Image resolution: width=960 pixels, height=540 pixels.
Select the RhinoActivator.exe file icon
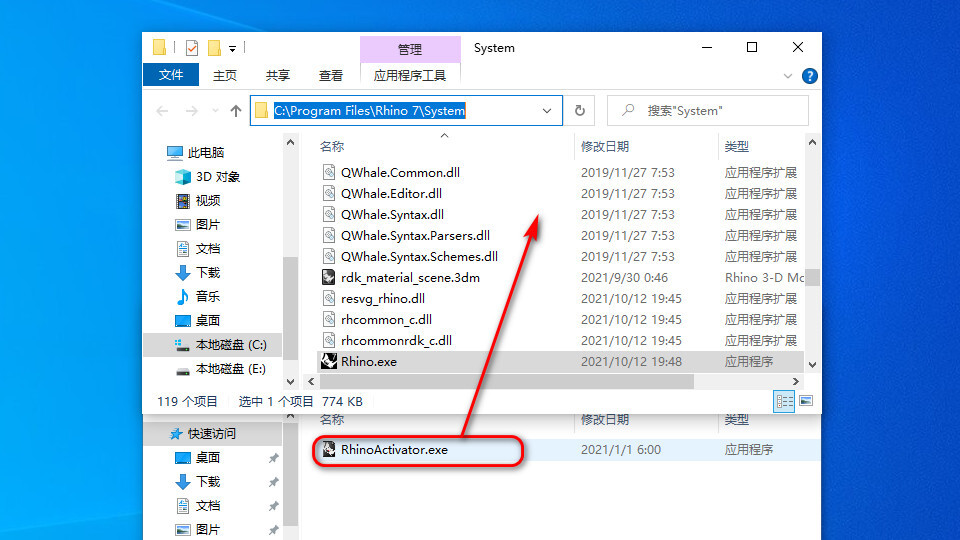pos(326,450)
